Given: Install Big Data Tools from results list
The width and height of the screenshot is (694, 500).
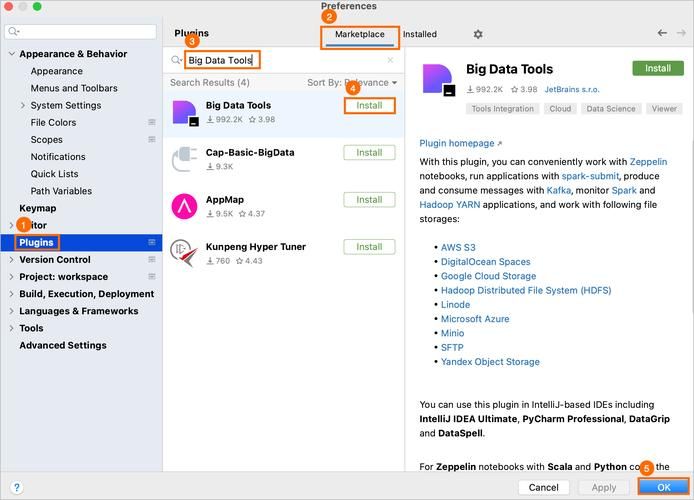Looking at the screenshot, I should [x=369, y=106].
